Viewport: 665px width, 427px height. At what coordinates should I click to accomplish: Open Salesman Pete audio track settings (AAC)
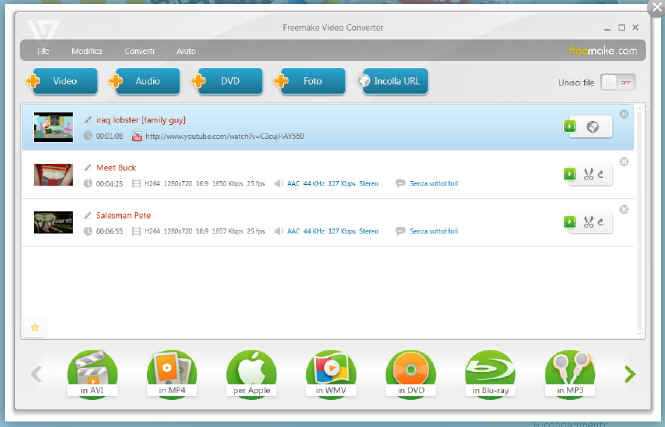click(333, 231)
